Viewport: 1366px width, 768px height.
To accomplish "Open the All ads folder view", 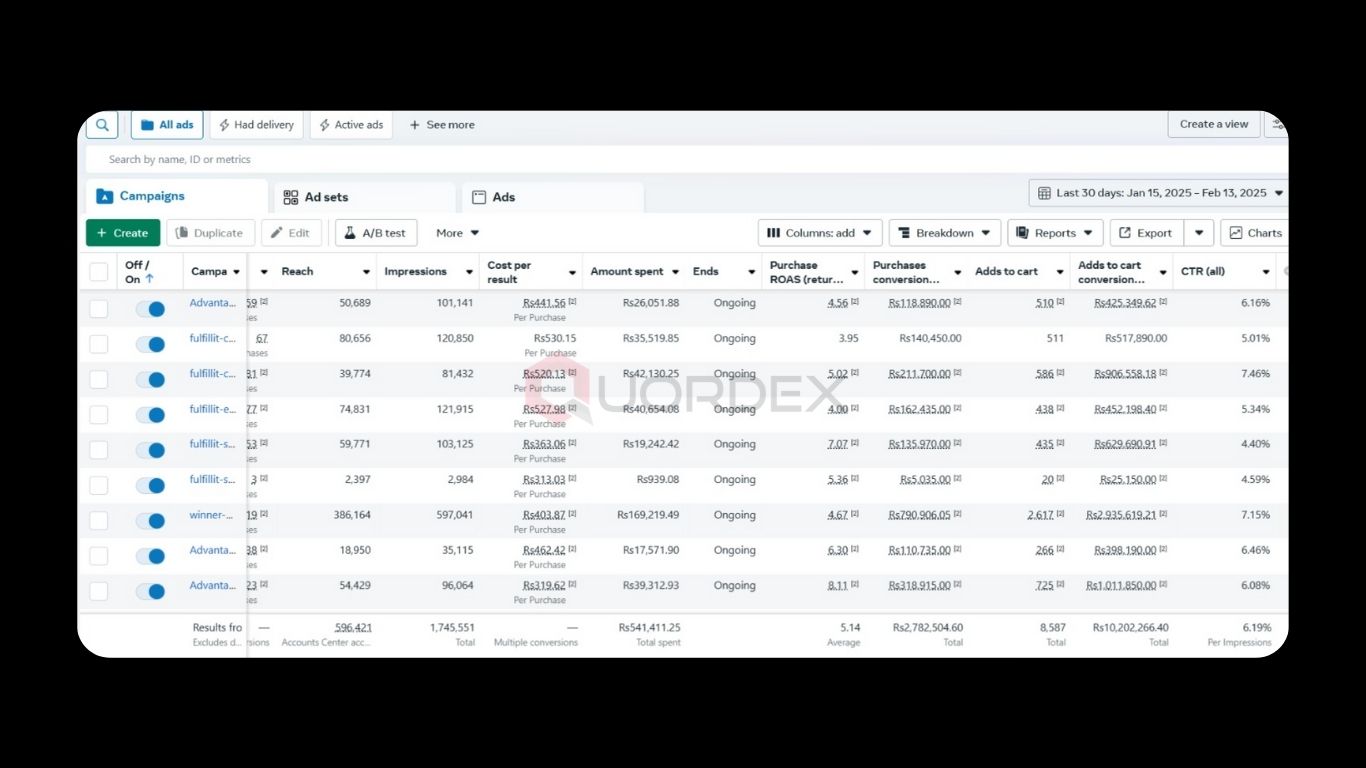I will (167, 125).
